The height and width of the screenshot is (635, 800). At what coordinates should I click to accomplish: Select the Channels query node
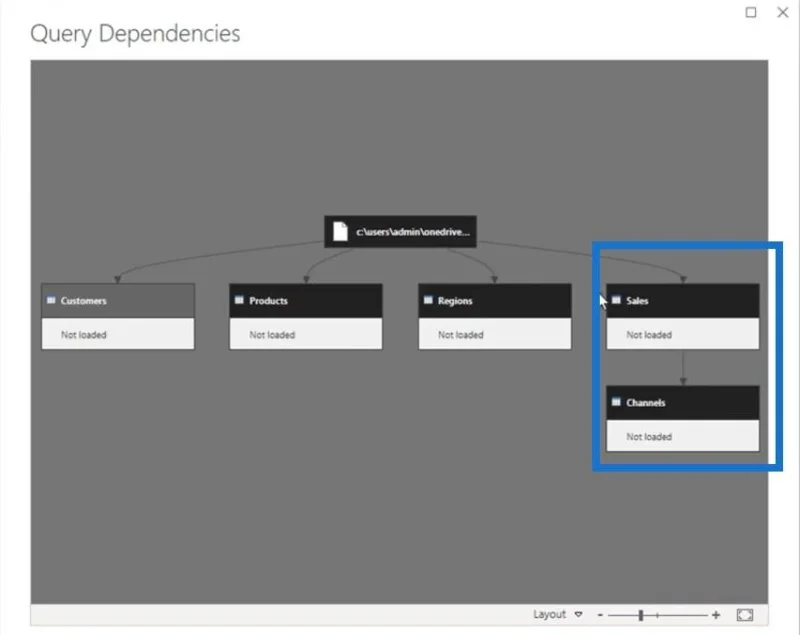(x=683, y=419)
